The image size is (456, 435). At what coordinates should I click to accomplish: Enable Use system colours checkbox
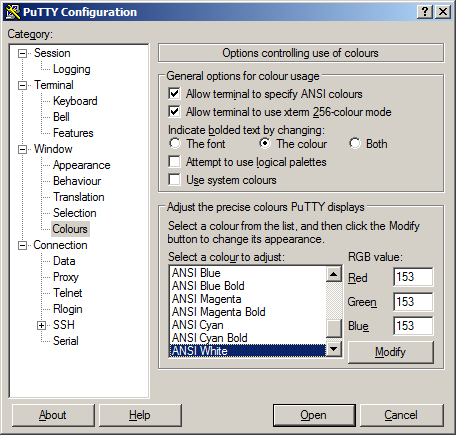[174, 180]
